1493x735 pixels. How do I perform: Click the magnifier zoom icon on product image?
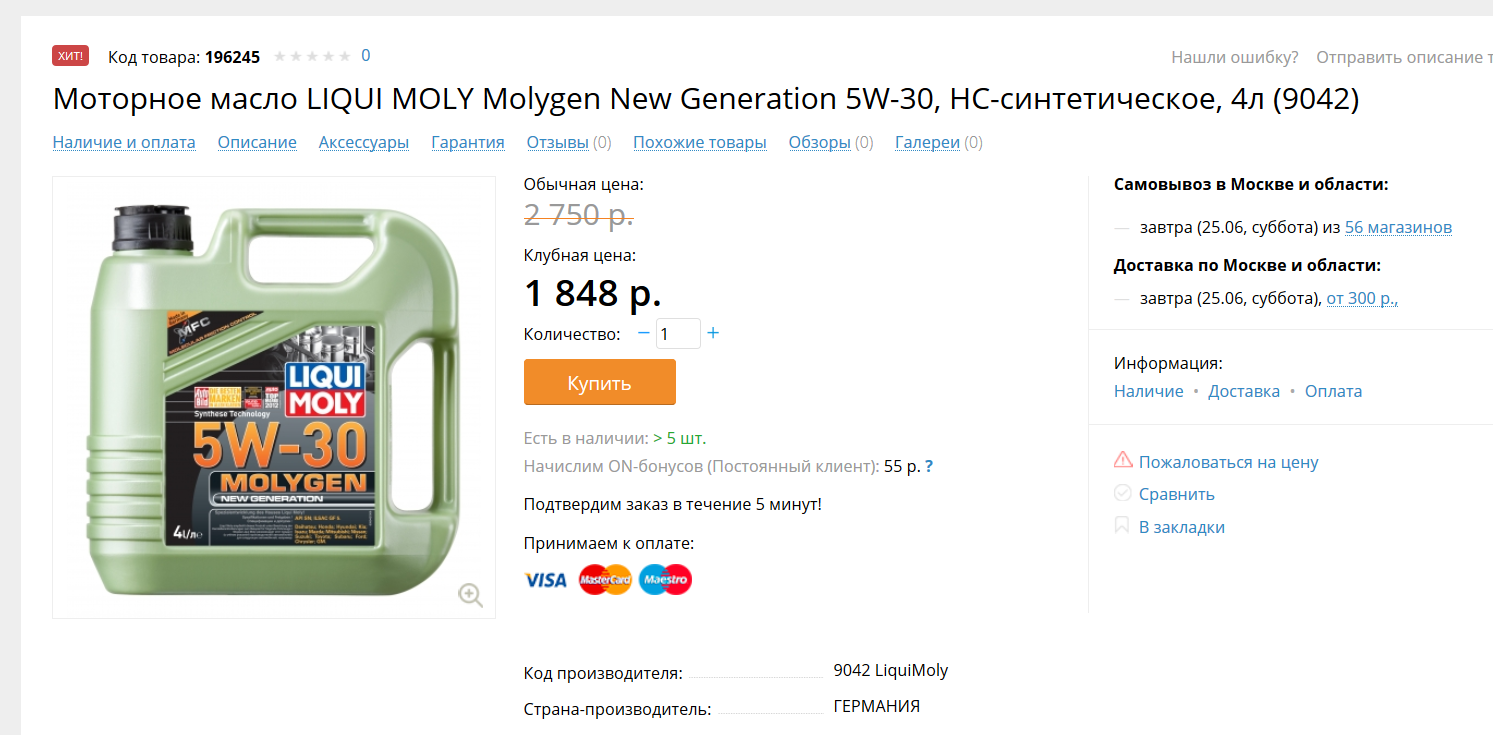click(x=470, y=595)
